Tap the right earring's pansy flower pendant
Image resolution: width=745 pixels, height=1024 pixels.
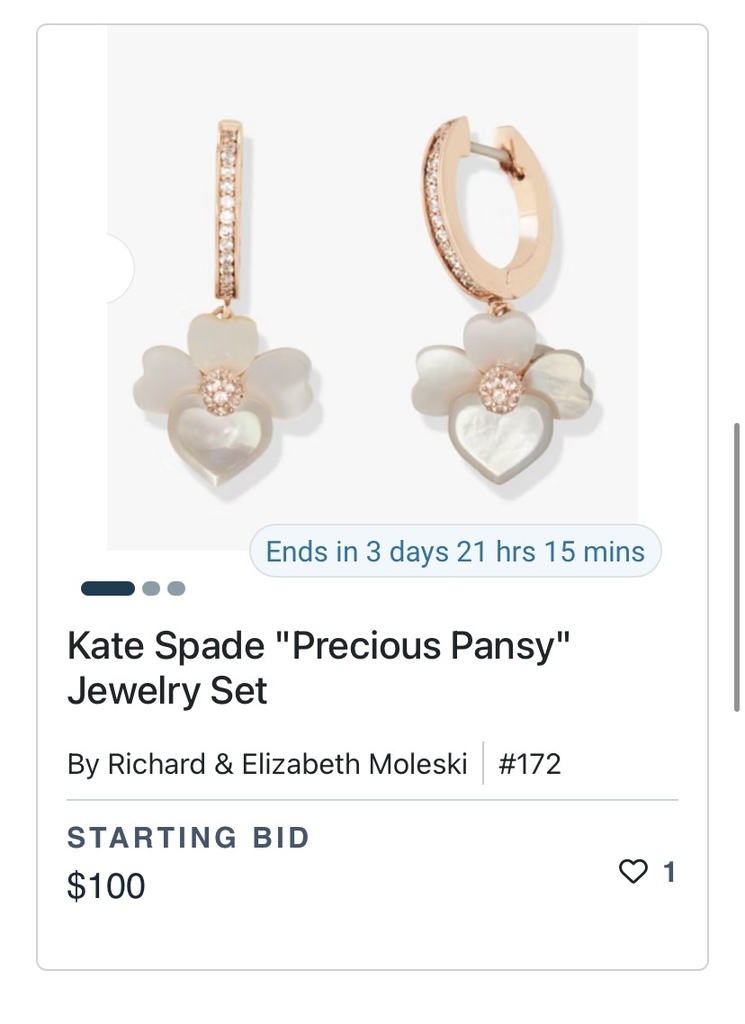coord(500,400)
